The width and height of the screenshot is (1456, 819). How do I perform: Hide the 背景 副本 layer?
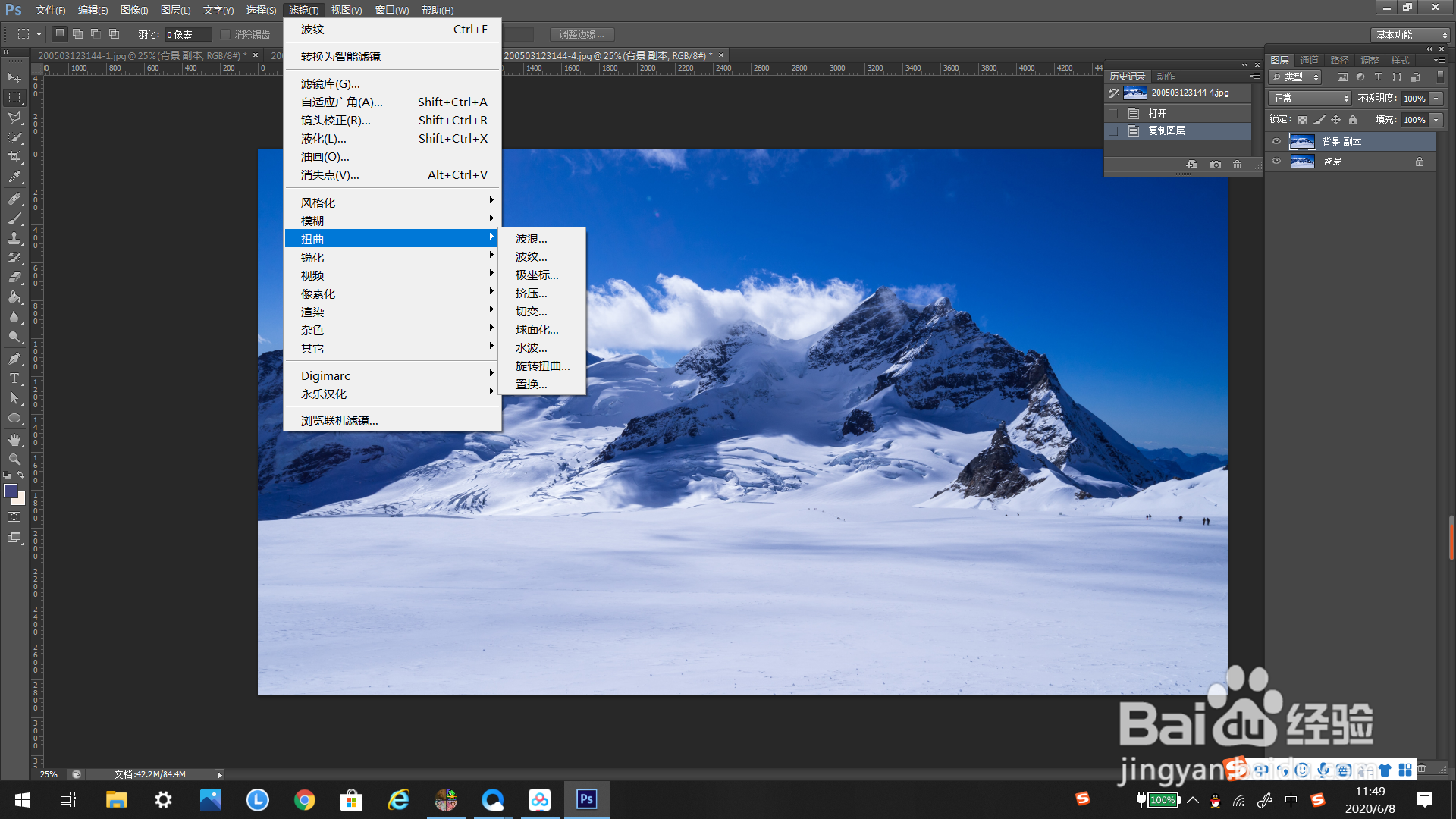(1276, 142)
